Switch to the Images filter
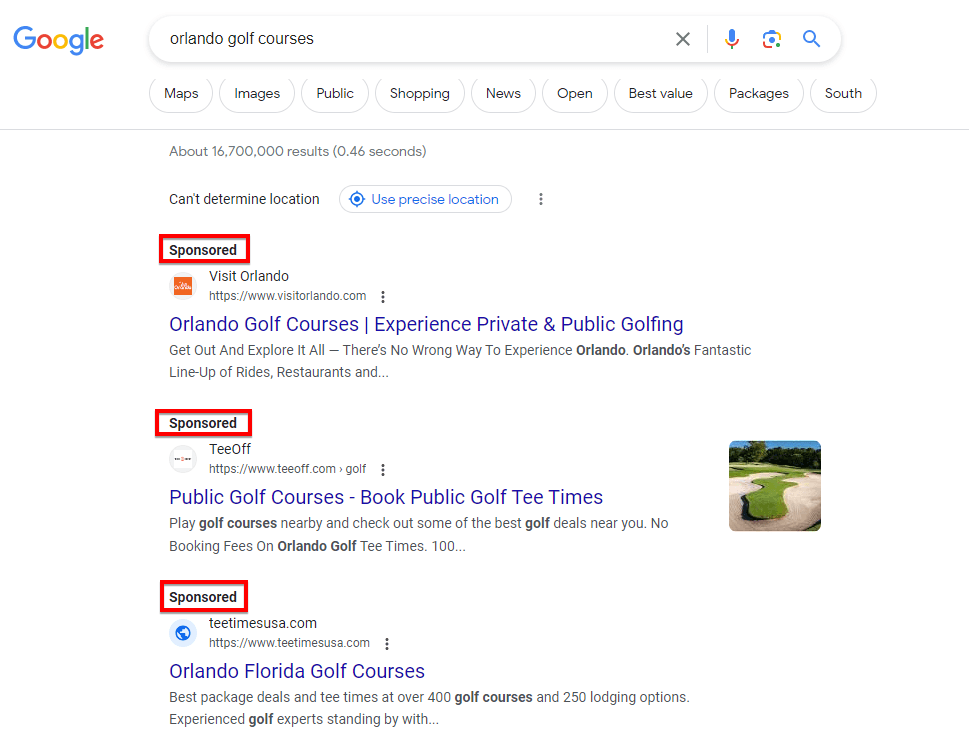969x740 pixels. pos(257,93)
